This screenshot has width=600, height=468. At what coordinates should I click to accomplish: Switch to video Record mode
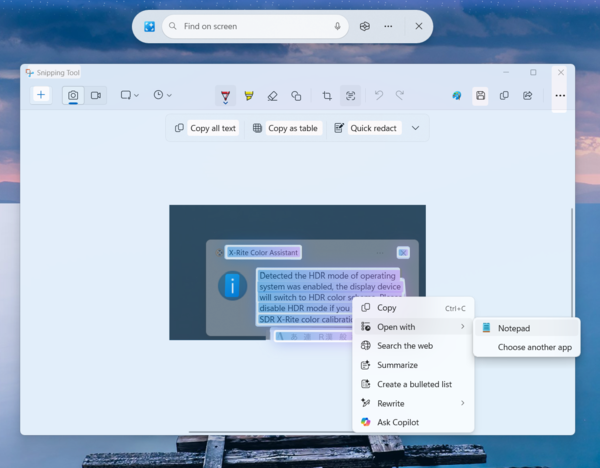point(96,95)
